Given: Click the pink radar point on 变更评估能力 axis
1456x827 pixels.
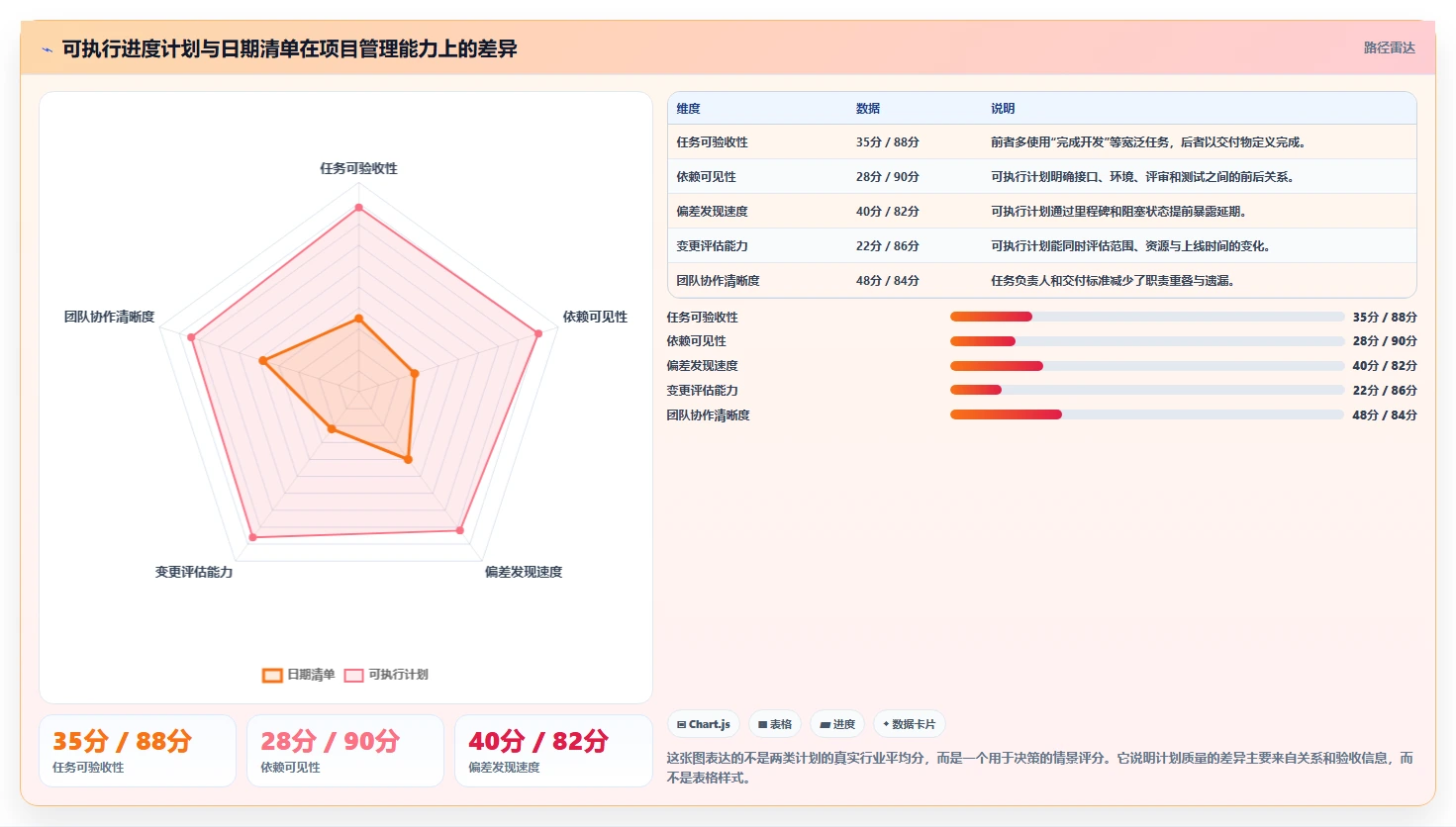Looking at the screenshot, I should pyautogui.click(x=253, y=537).
